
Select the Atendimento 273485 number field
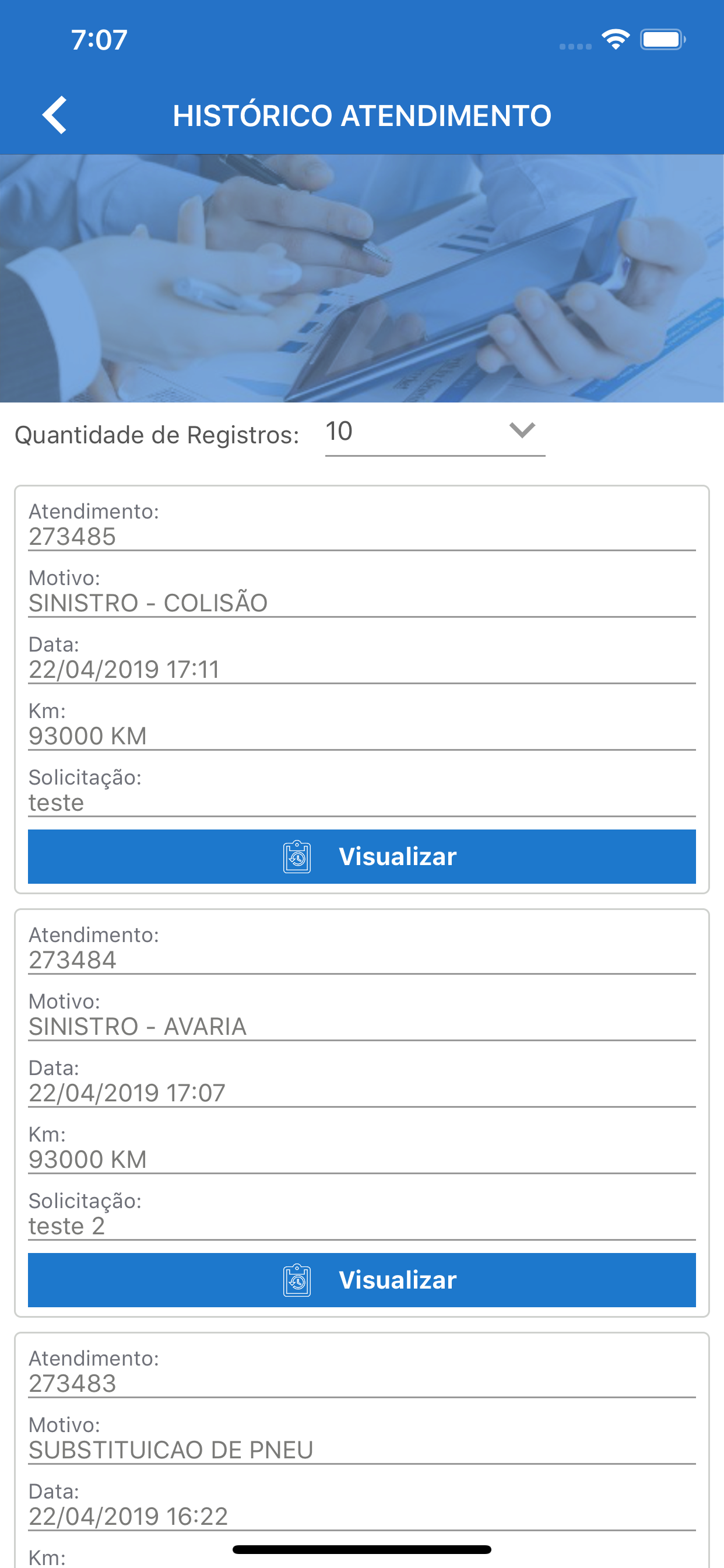362,536
